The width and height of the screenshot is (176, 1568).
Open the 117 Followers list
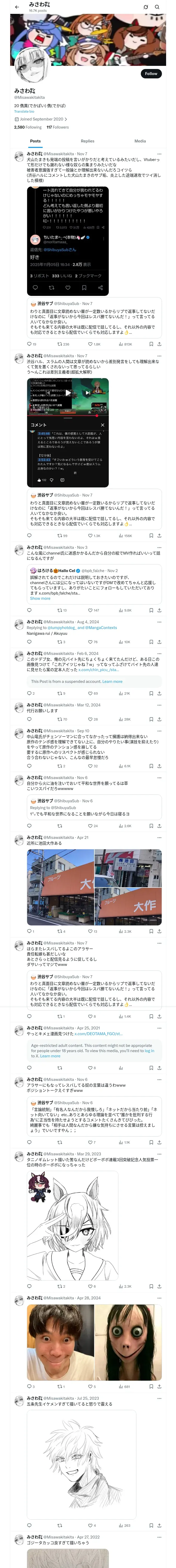point(58,127)
